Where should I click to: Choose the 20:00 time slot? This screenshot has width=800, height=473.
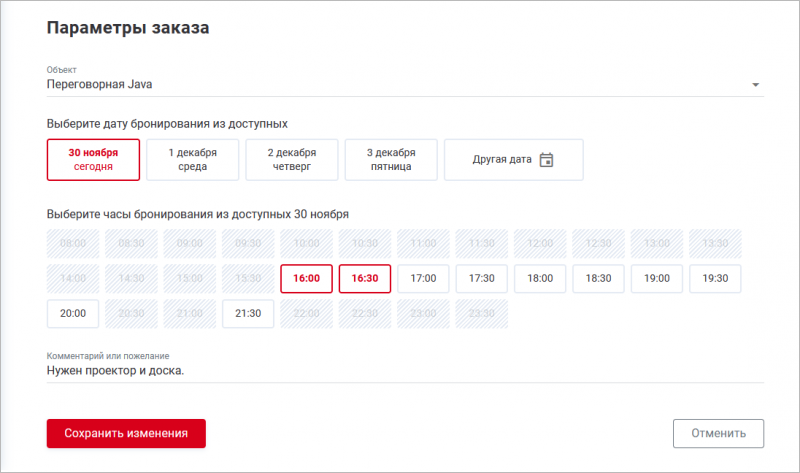pyautogui.click(x=73, y=313)
